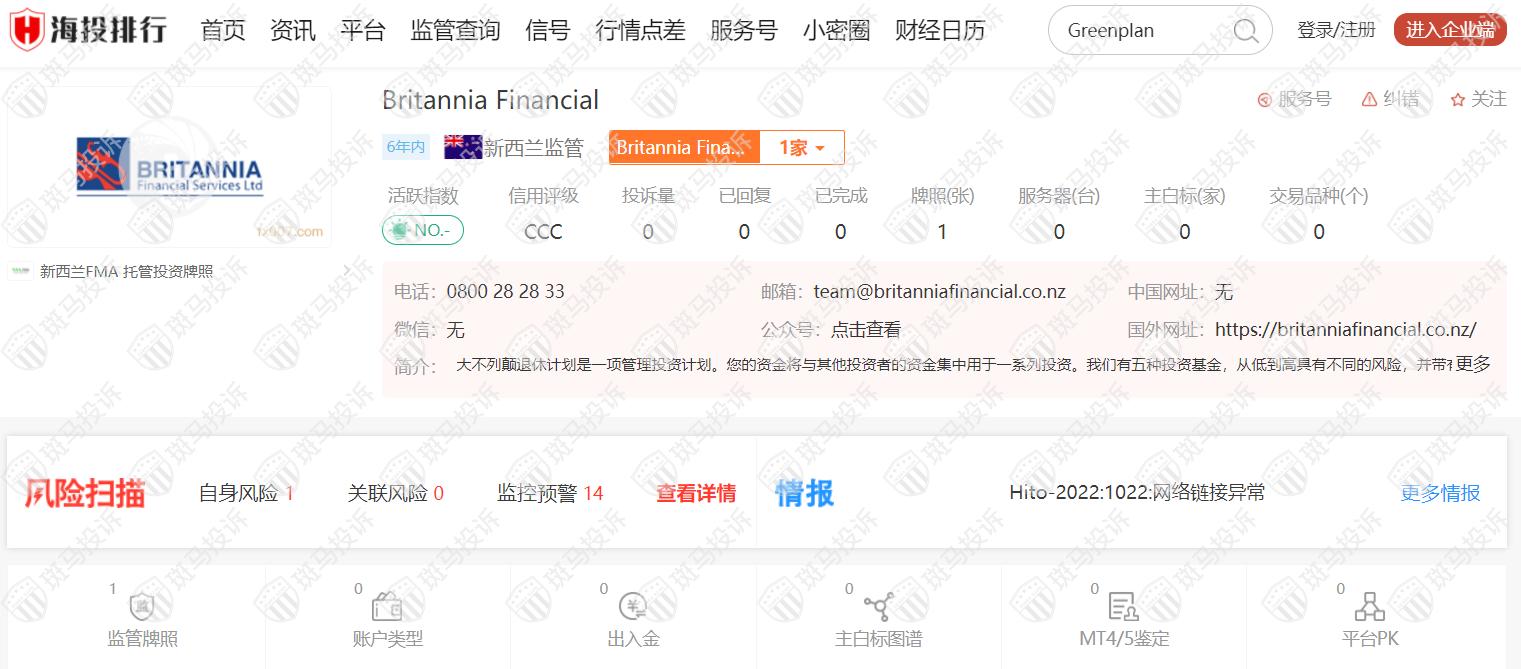Click the MT4/5鉴定 icon
The height and width of the screenshot is (669, 1521).
(x=1123, y=607)
